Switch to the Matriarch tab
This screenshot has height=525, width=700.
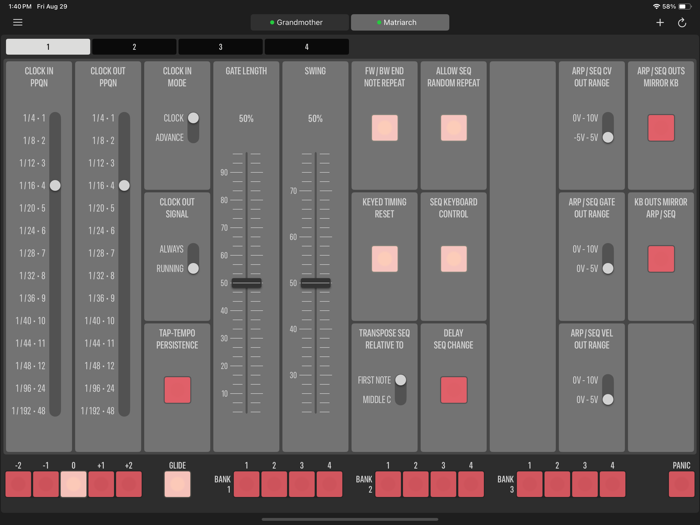400,22
